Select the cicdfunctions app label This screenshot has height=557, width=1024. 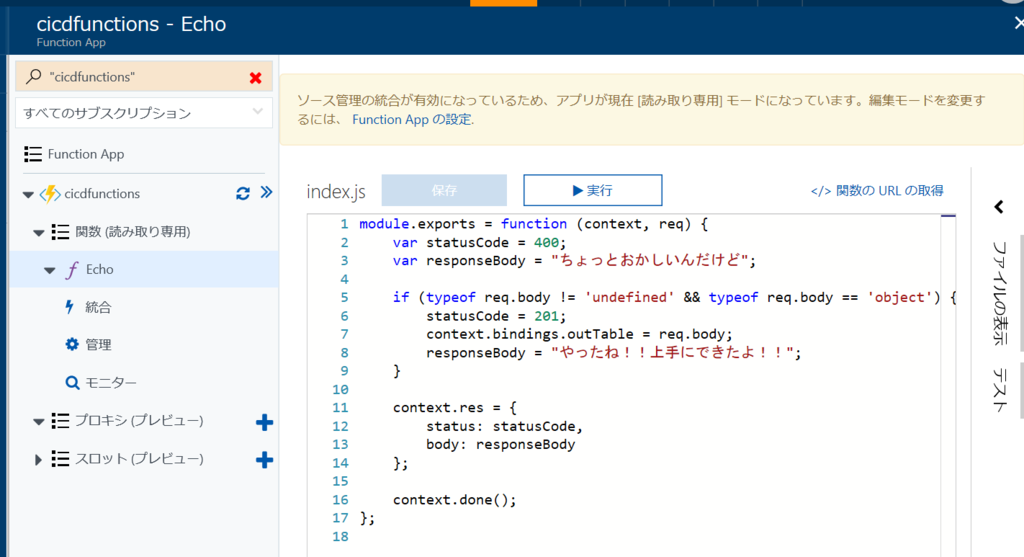102,194
